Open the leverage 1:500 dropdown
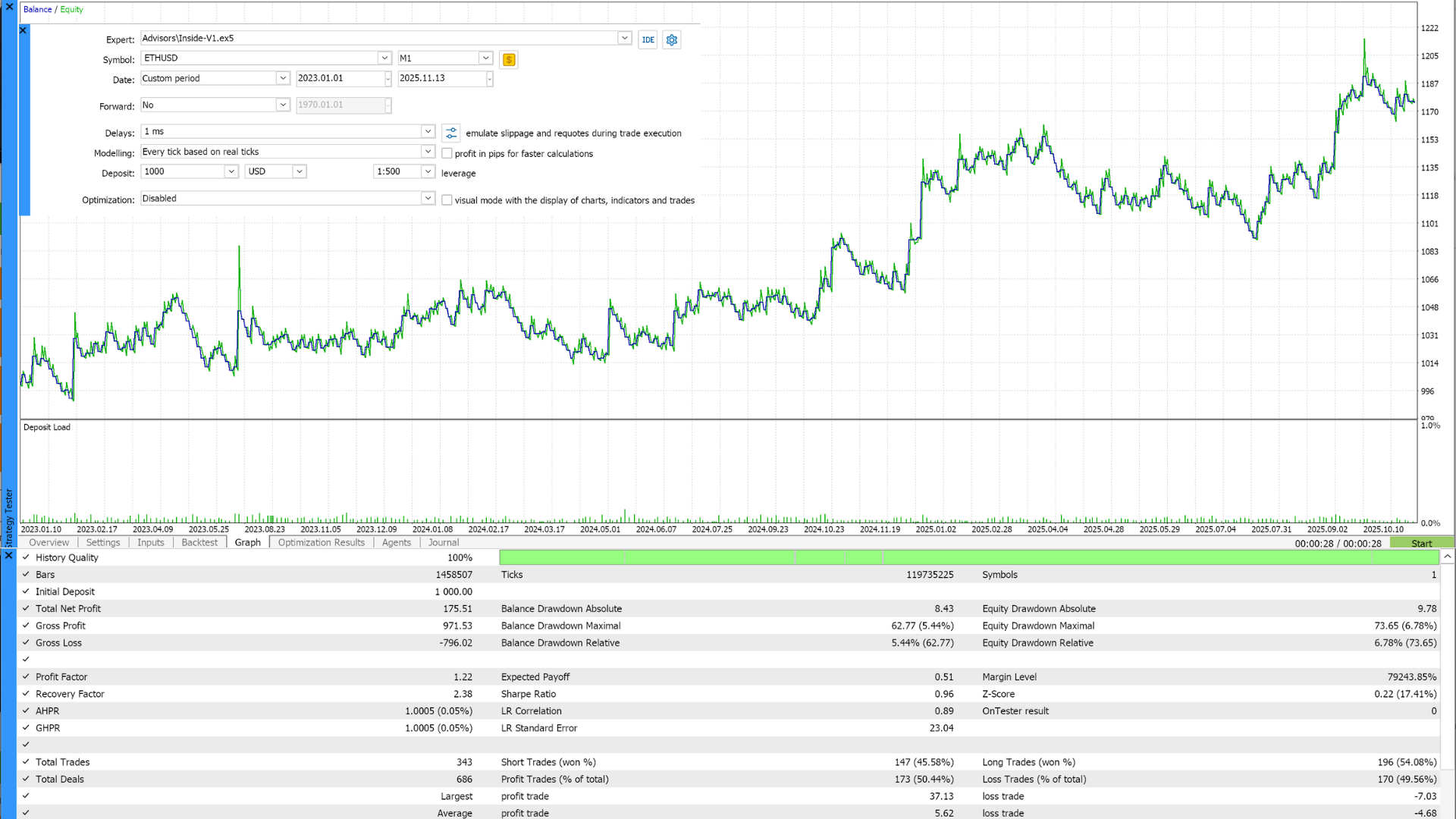This screenshot has height=819, width=1456. pyautogui.click(x=428, y=171)
